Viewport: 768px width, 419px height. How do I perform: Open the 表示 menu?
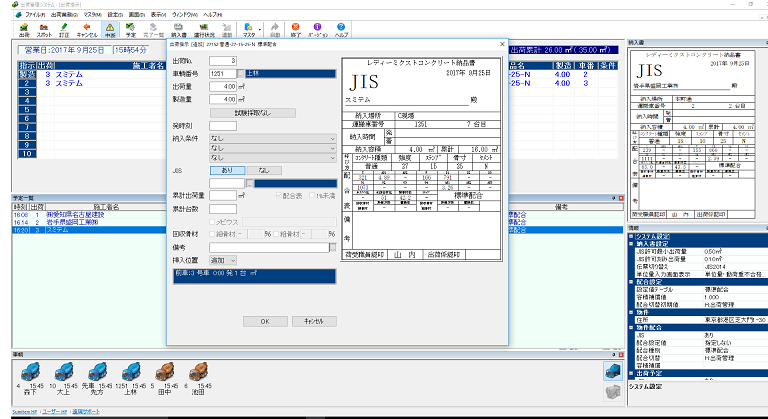159,15
